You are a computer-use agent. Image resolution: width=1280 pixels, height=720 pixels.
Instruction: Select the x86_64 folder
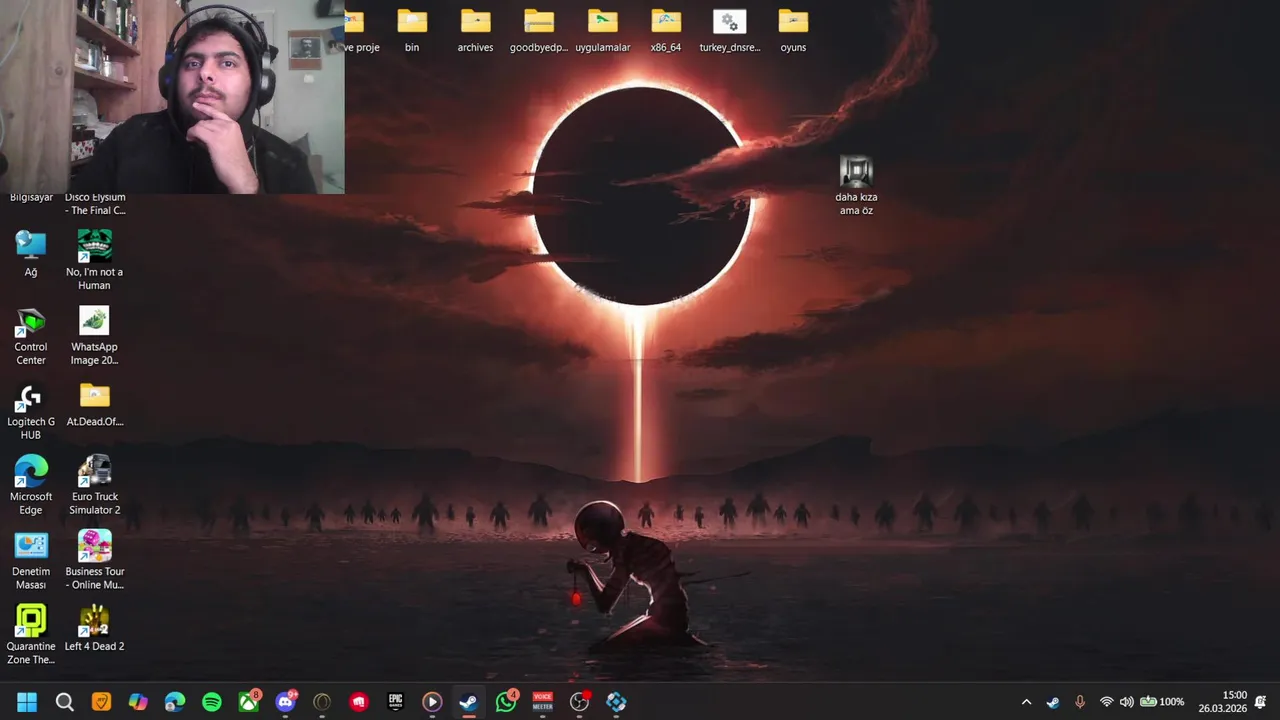666,30
